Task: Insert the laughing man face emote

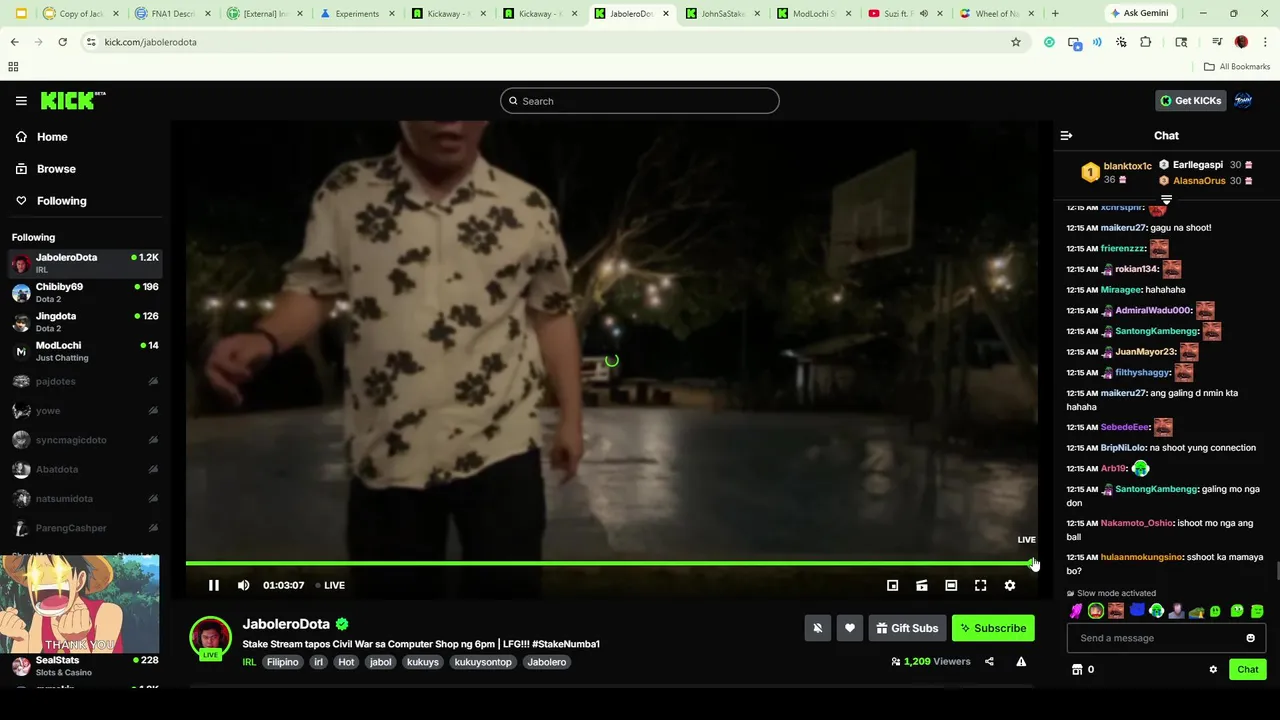Action: coord(1116,611)
